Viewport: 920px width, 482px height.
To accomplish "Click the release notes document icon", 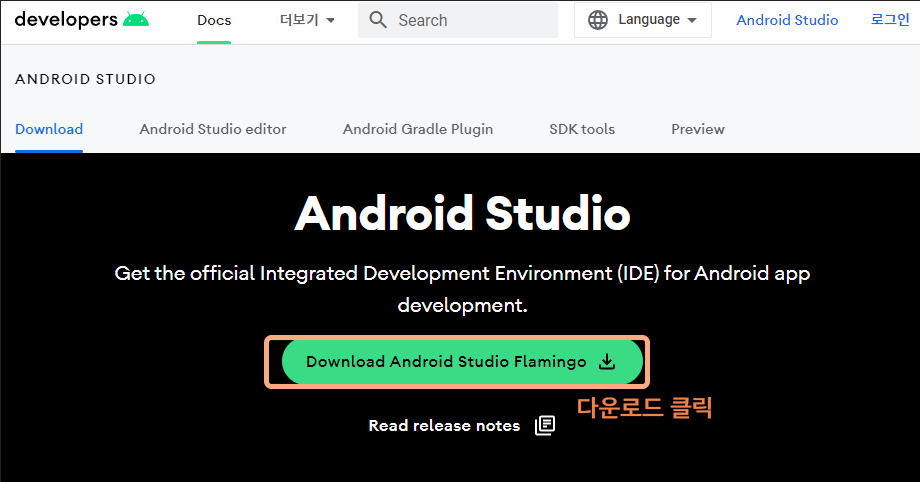I will point(545,425).
